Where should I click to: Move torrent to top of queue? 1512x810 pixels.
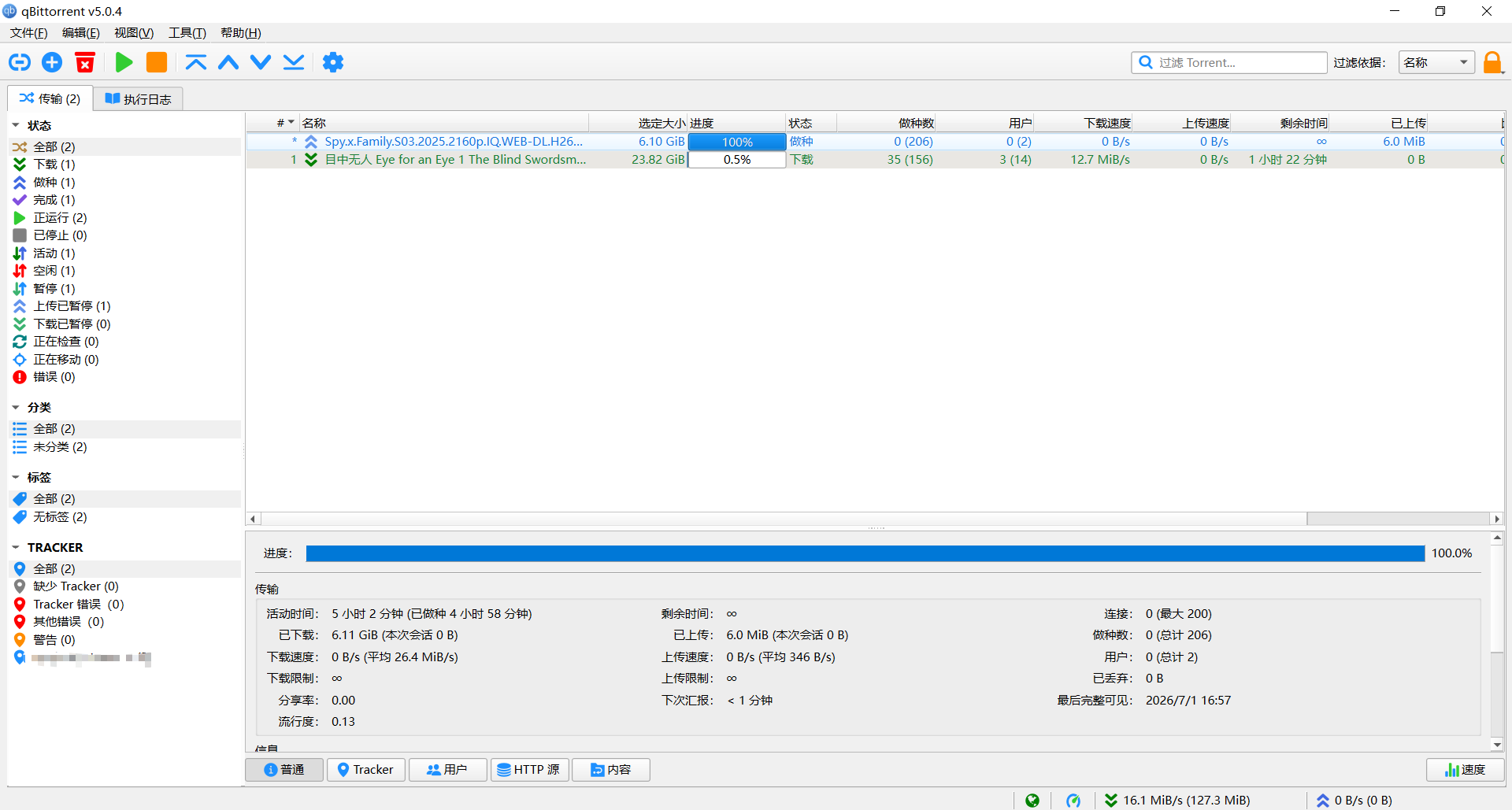click(196, 62)
